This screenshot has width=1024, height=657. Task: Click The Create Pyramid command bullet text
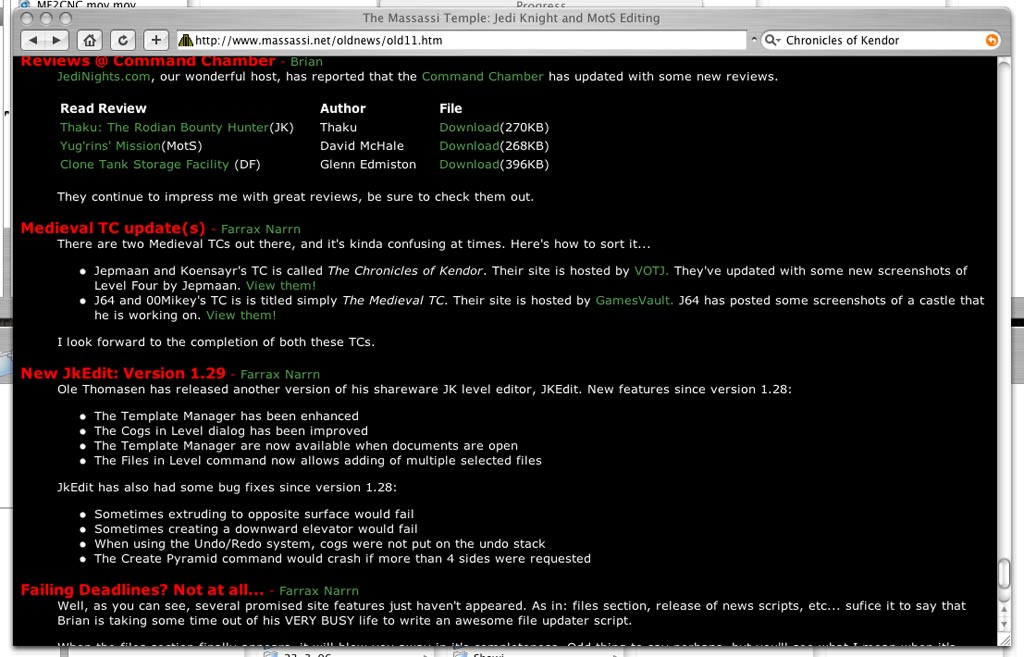tap(342, 559)
